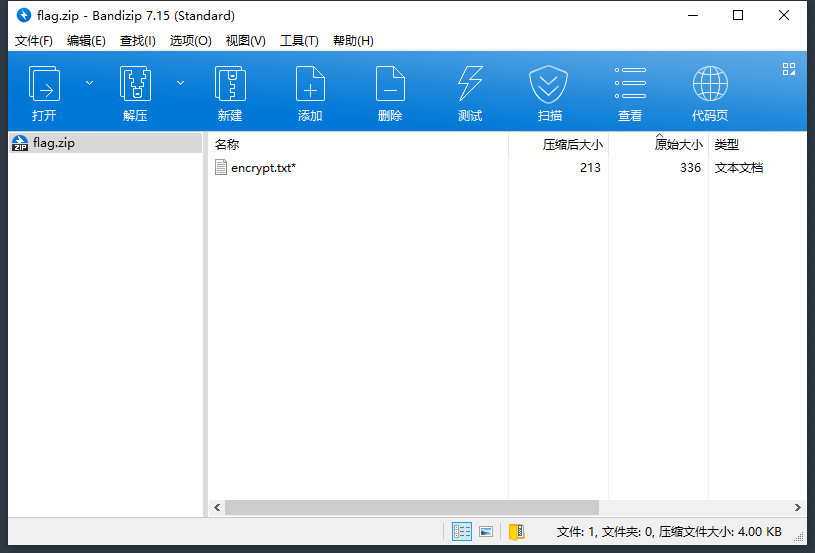Open the 工具(T) menu
The width and height of the screenshot is (815, 553).
299,41
